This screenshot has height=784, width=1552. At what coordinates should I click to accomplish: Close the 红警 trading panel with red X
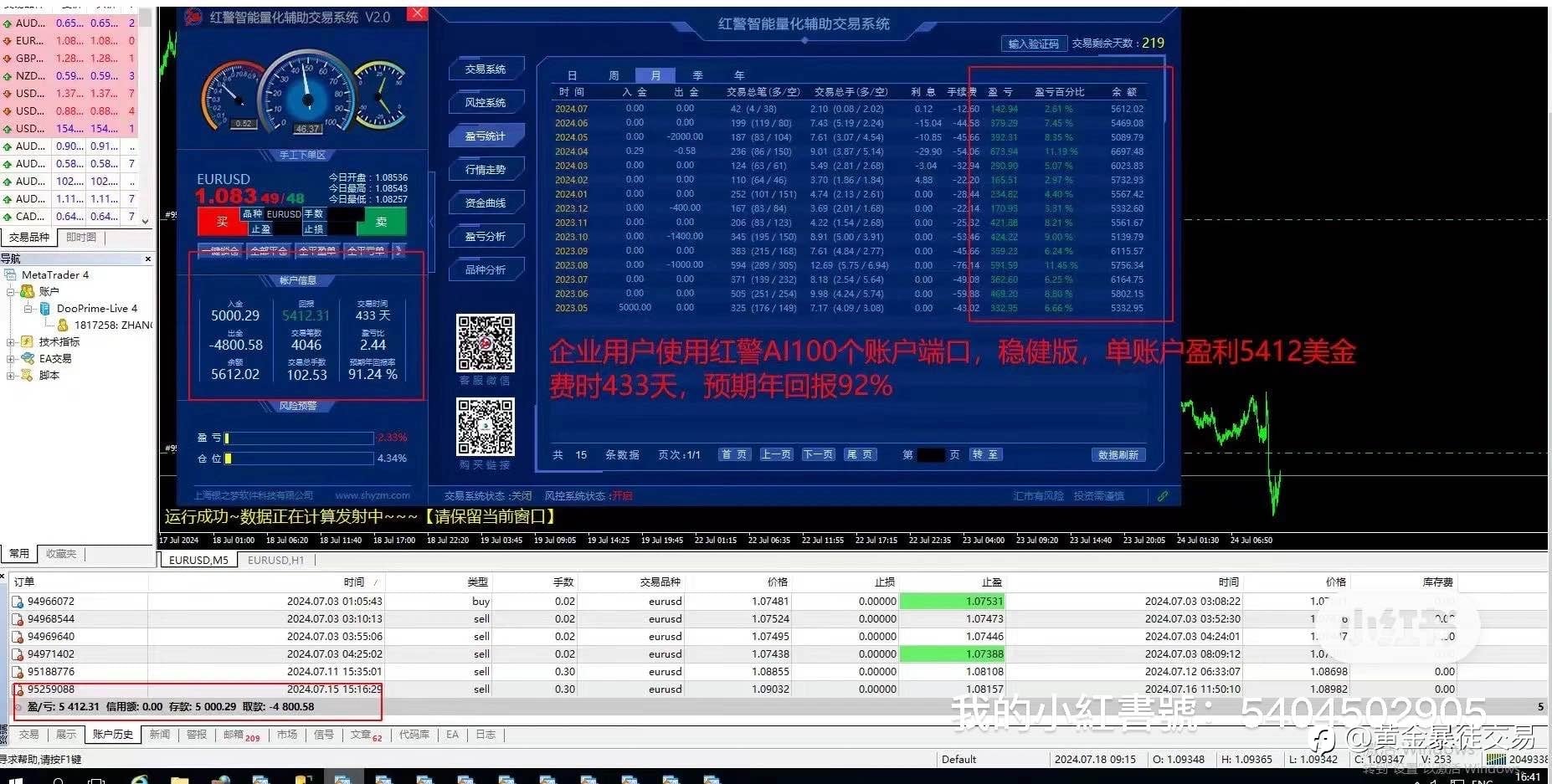417,13
